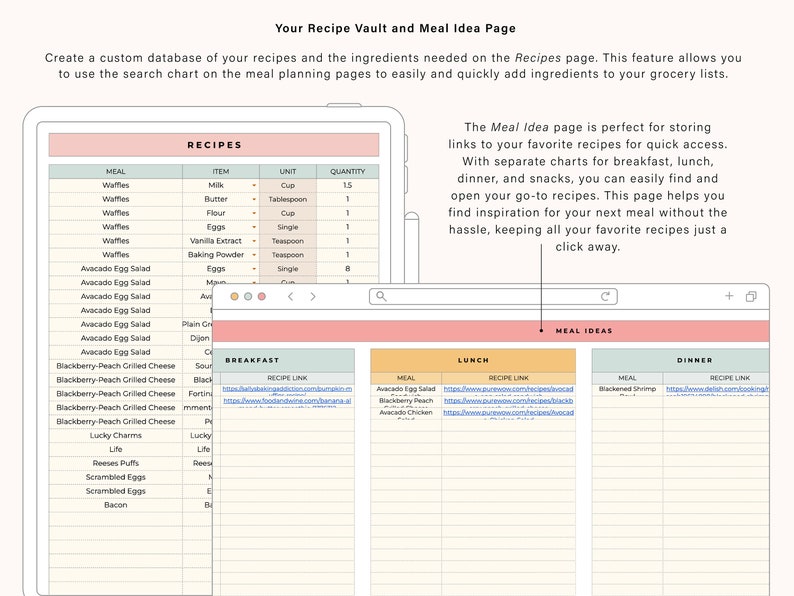Open the Flour item dropdown arrow
Image resolution: width=794 pixels, height=596 pixels.
tap(254, 213)
